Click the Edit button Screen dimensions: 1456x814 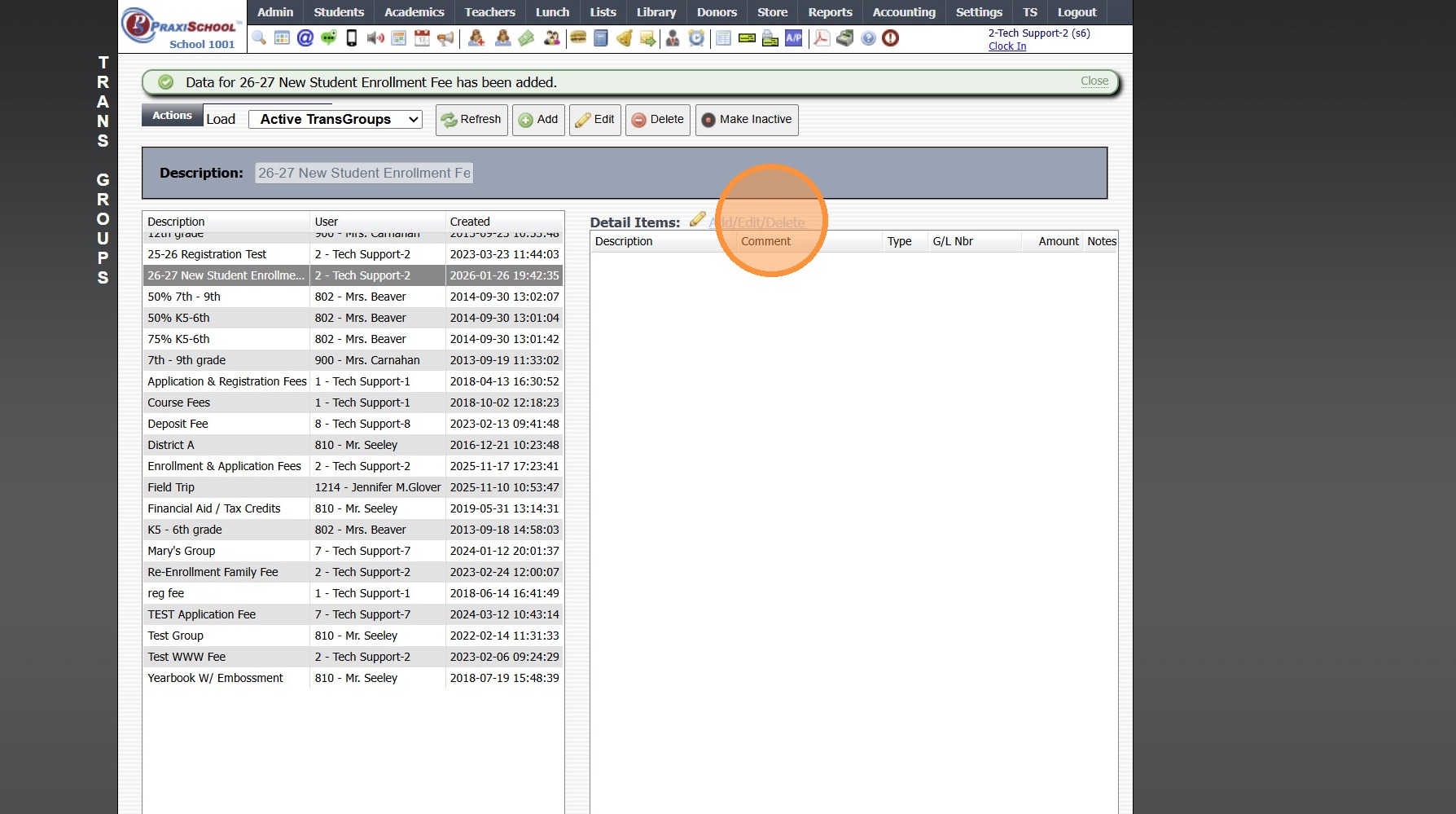[x=595, y=120]
